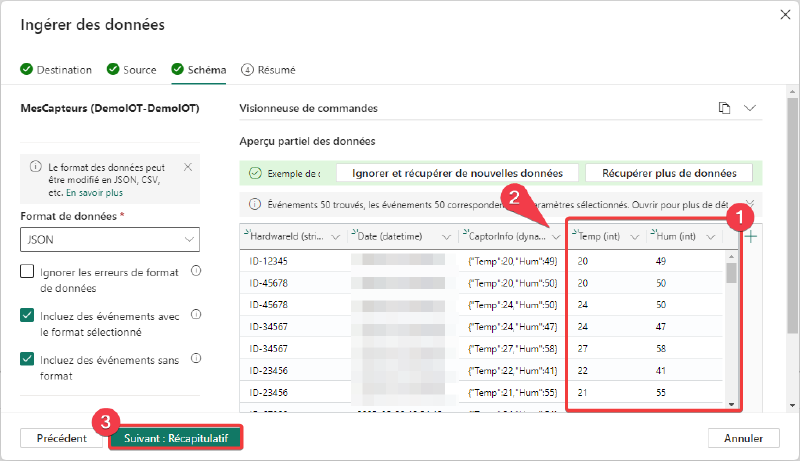Viewport: 800px width, 461px height.
Task: Click info icon in the Événements 50 trouvés bar
Action: coord(255,204)
